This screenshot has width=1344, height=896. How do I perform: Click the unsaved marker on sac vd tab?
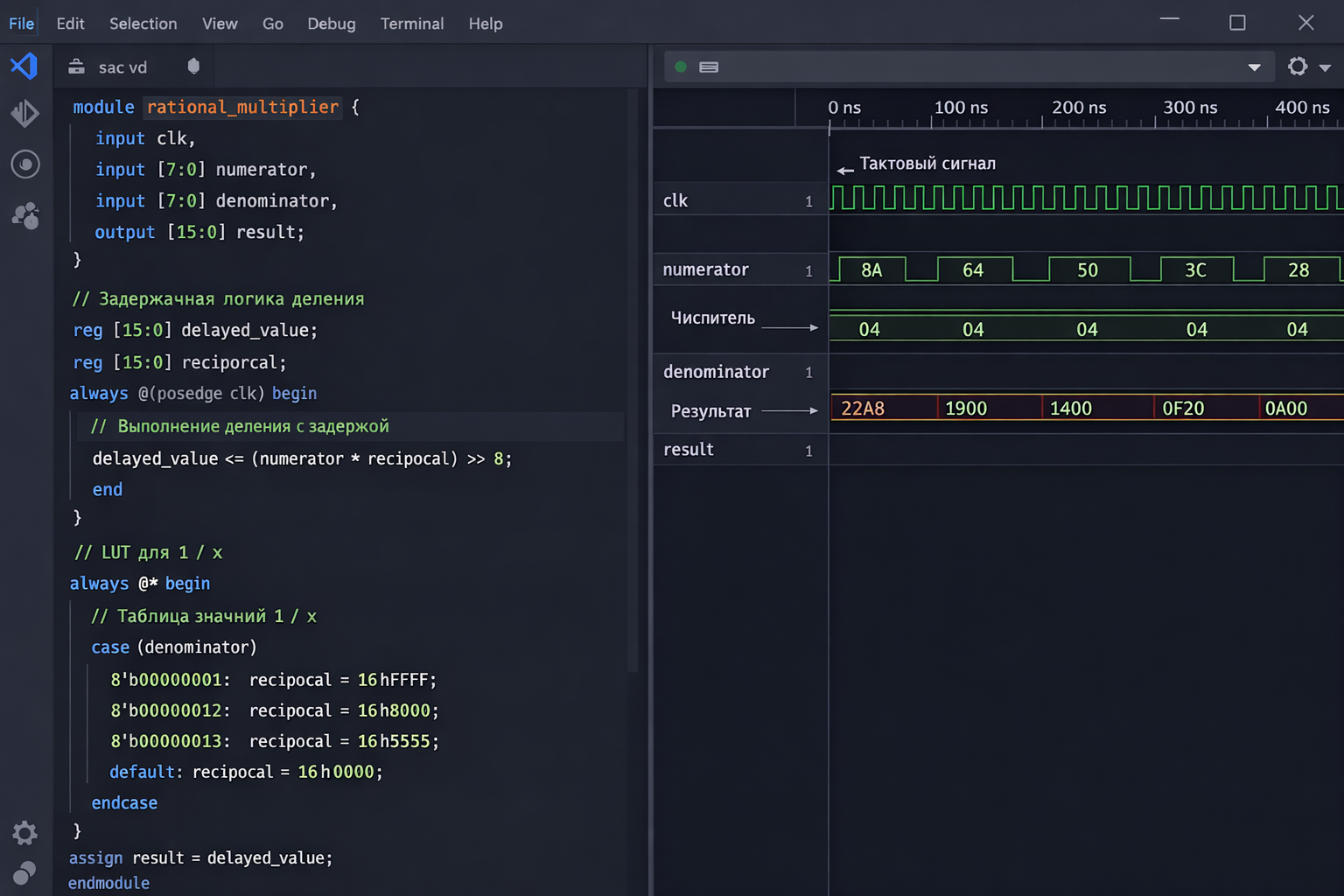pyautogui.click(x=193, y=66)
